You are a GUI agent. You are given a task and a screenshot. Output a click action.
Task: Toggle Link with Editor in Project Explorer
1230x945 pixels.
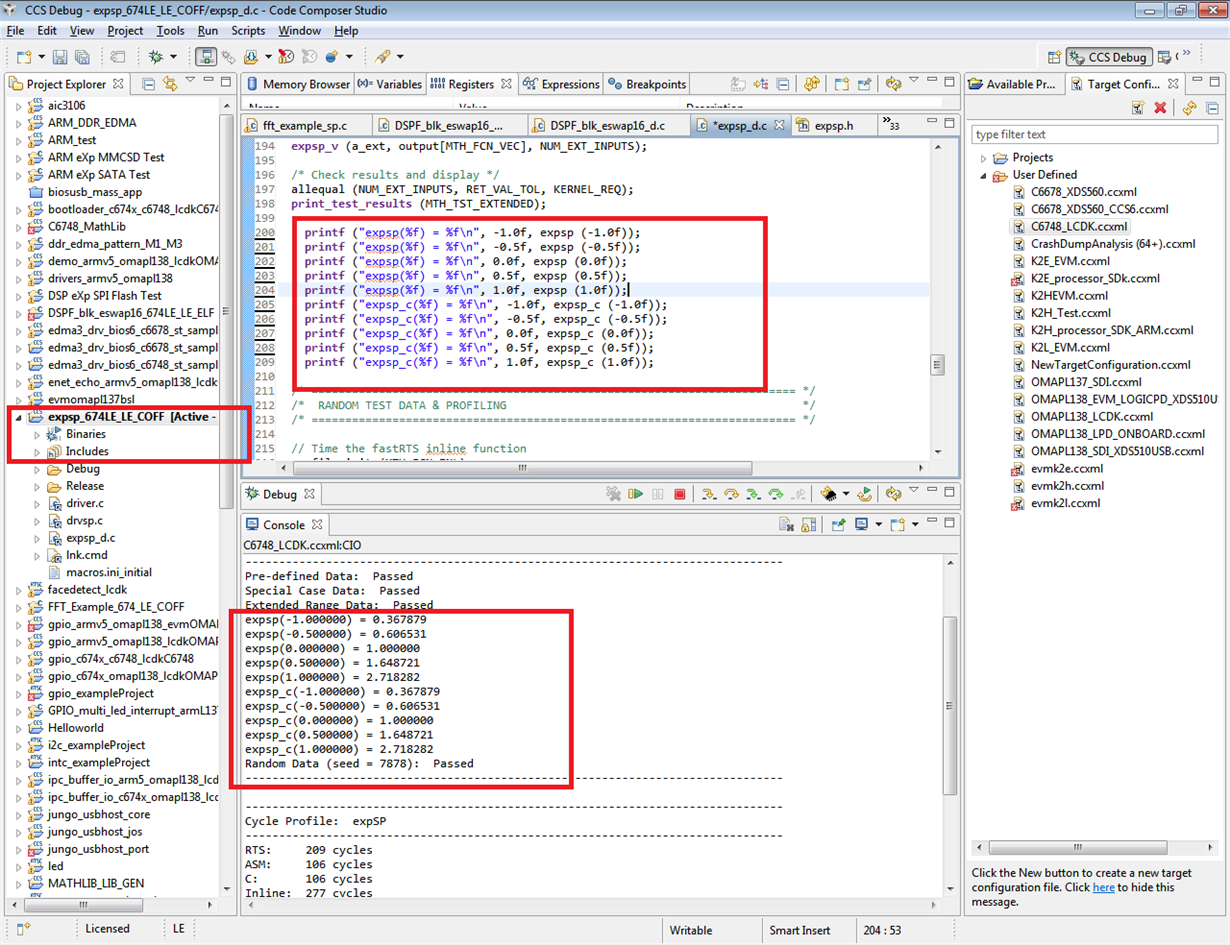point(170,84)
